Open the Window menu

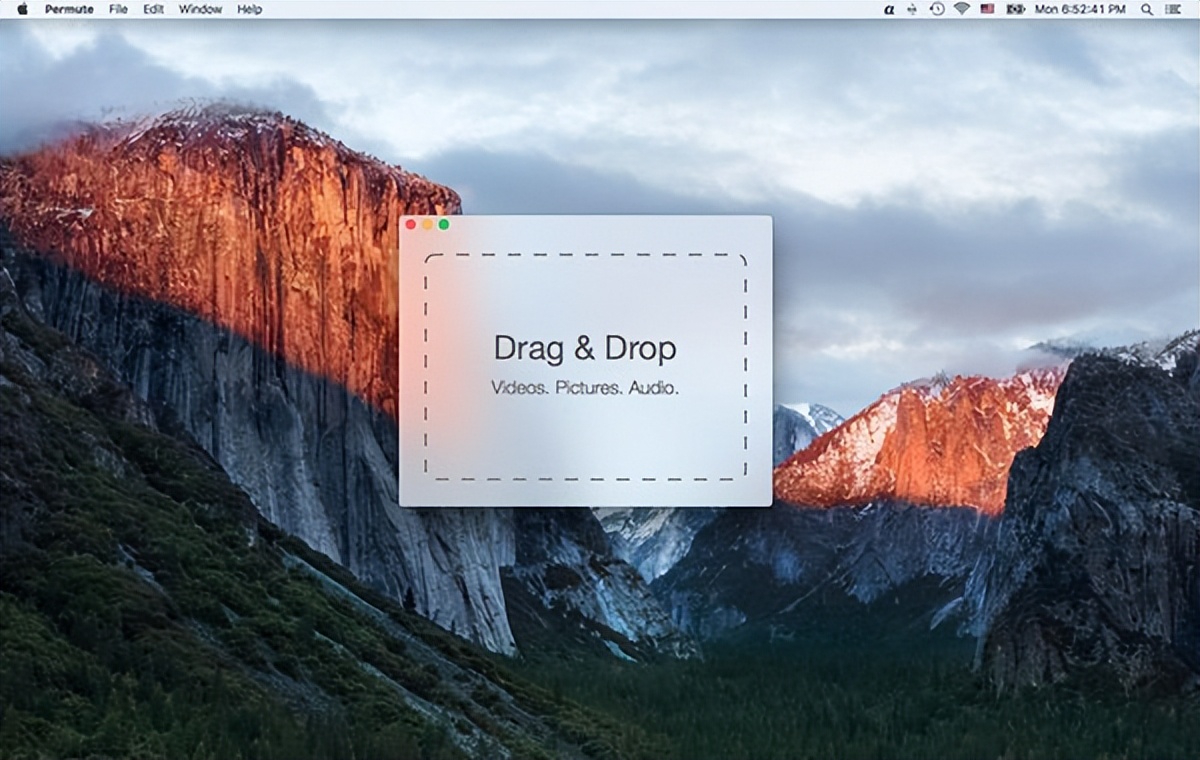[x=200, y=9]
